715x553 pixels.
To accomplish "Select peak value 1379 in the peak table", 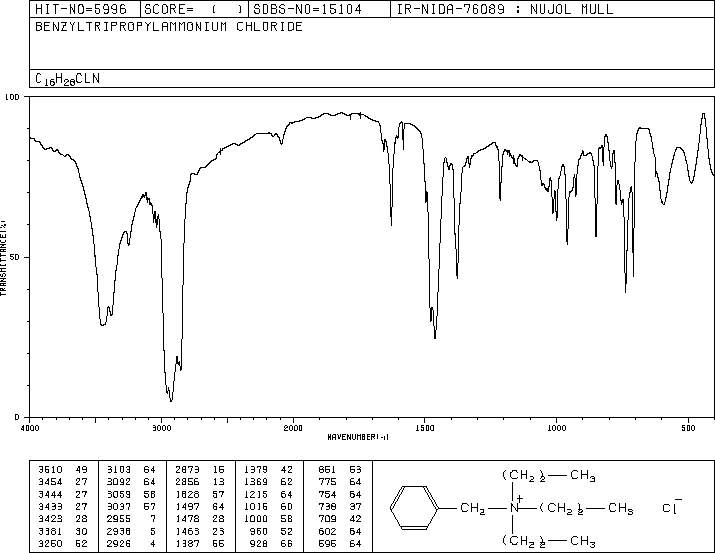I will (256, 470).
